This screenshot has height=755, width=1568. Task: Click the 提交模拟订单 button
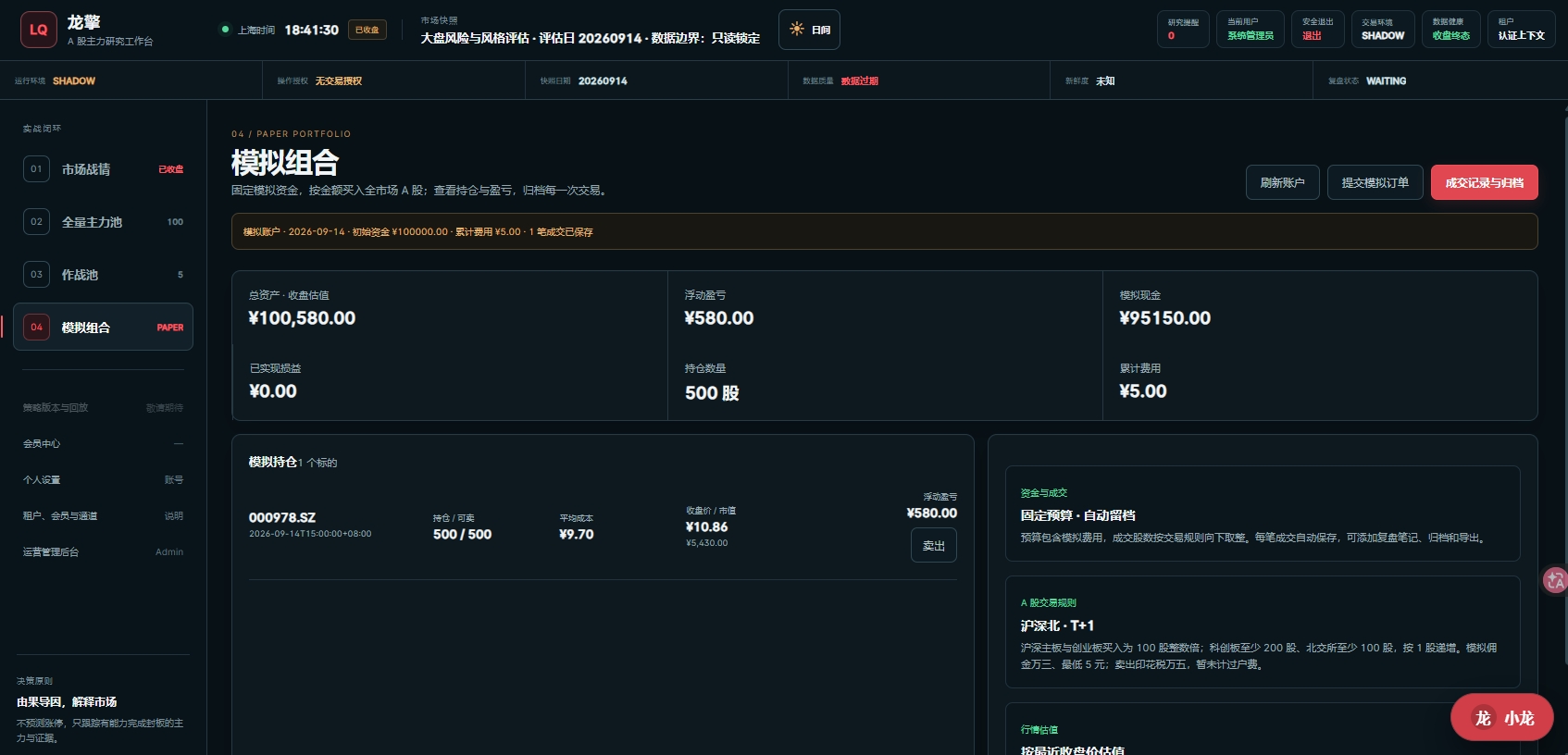[1375, 182]
